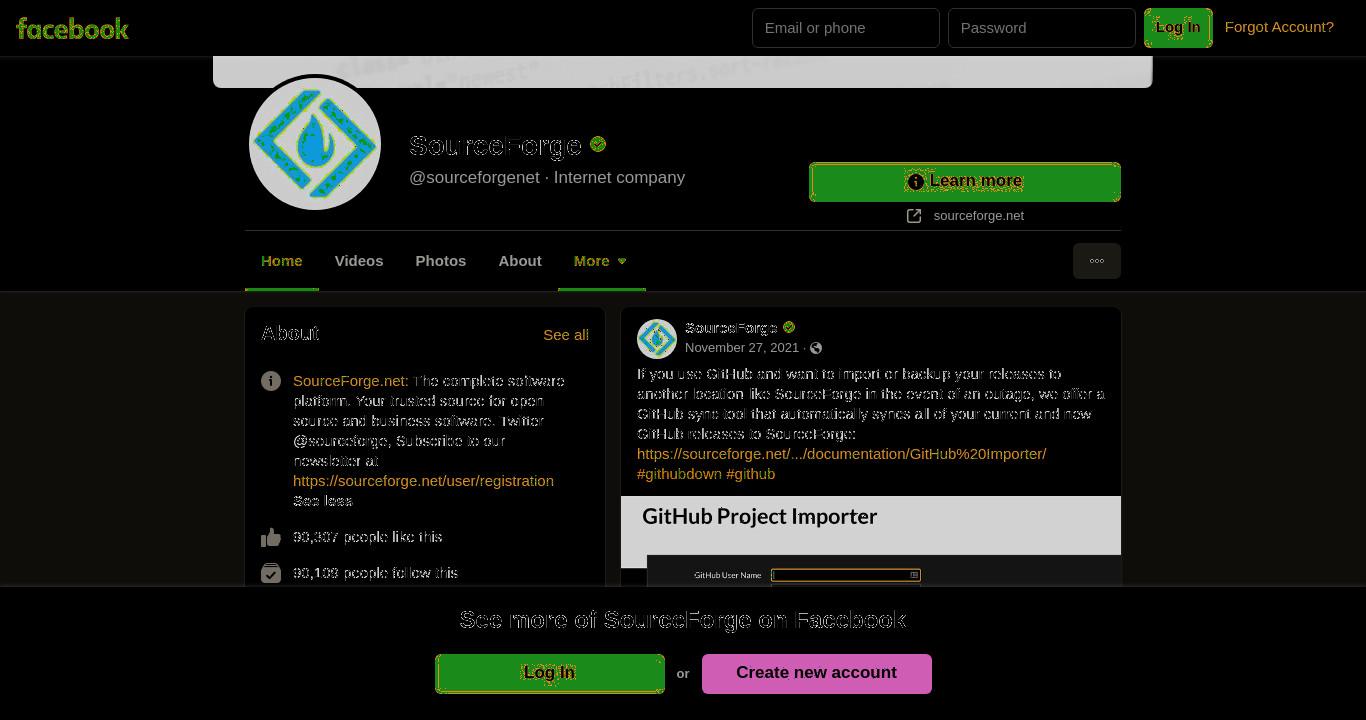Click the Password field
The height and width of the screenshot is (720, 1366).
coord(1042,28)
